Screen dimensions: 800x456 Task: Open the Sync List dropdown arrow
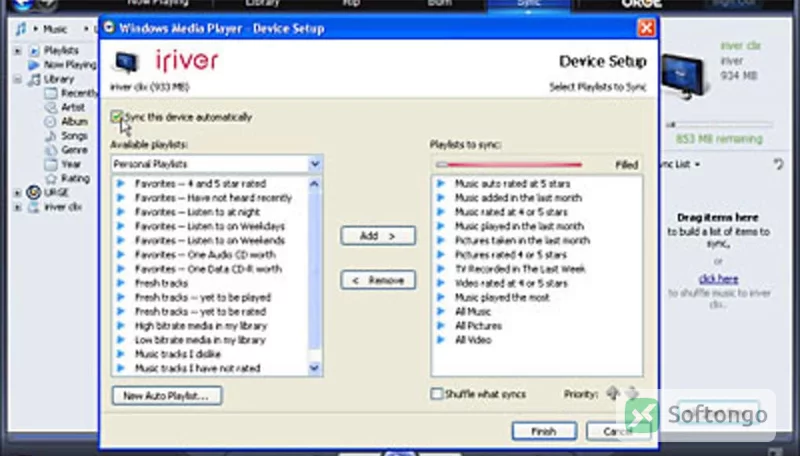pos(697,164)
